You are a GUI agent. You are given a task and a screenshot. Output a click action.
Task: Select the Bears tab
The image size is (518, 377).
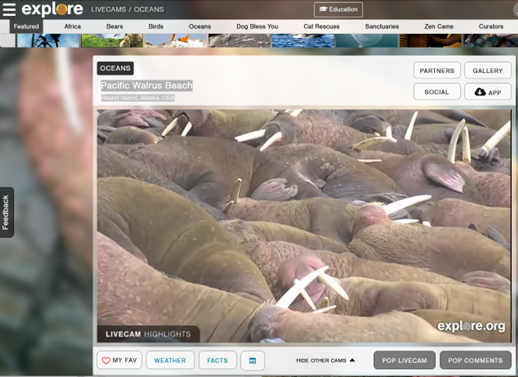(x=115, y=26)
